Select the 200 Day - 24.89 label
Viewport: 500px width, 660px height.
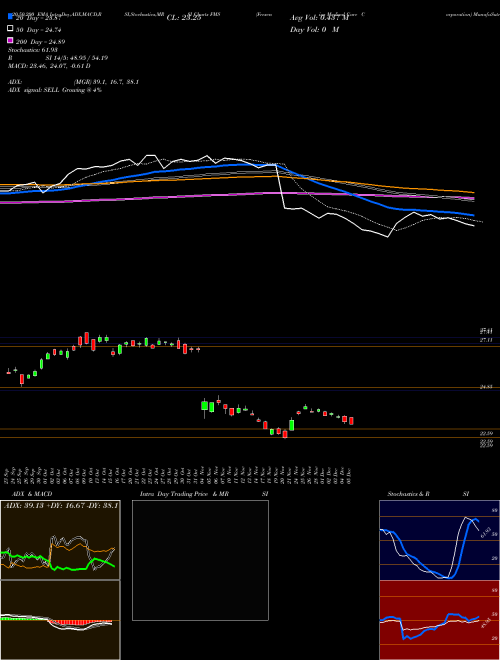[41, 42]
